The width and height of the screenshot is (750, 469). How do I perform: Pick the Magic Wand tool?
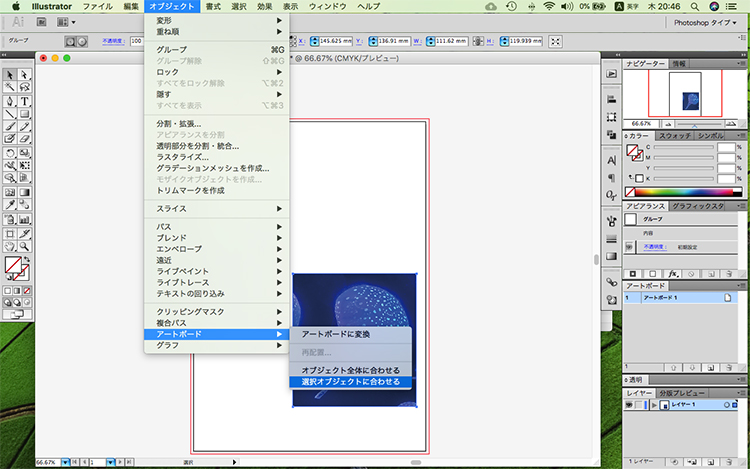point(9,88)
